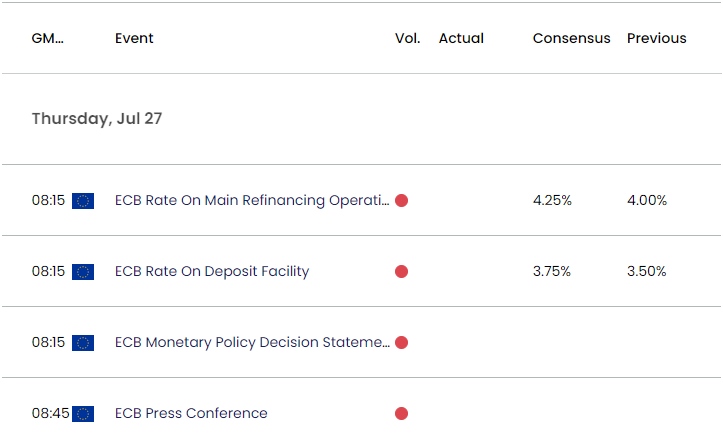Open ECB Rate On Main Refinancing Operations event

pos(252,201)
